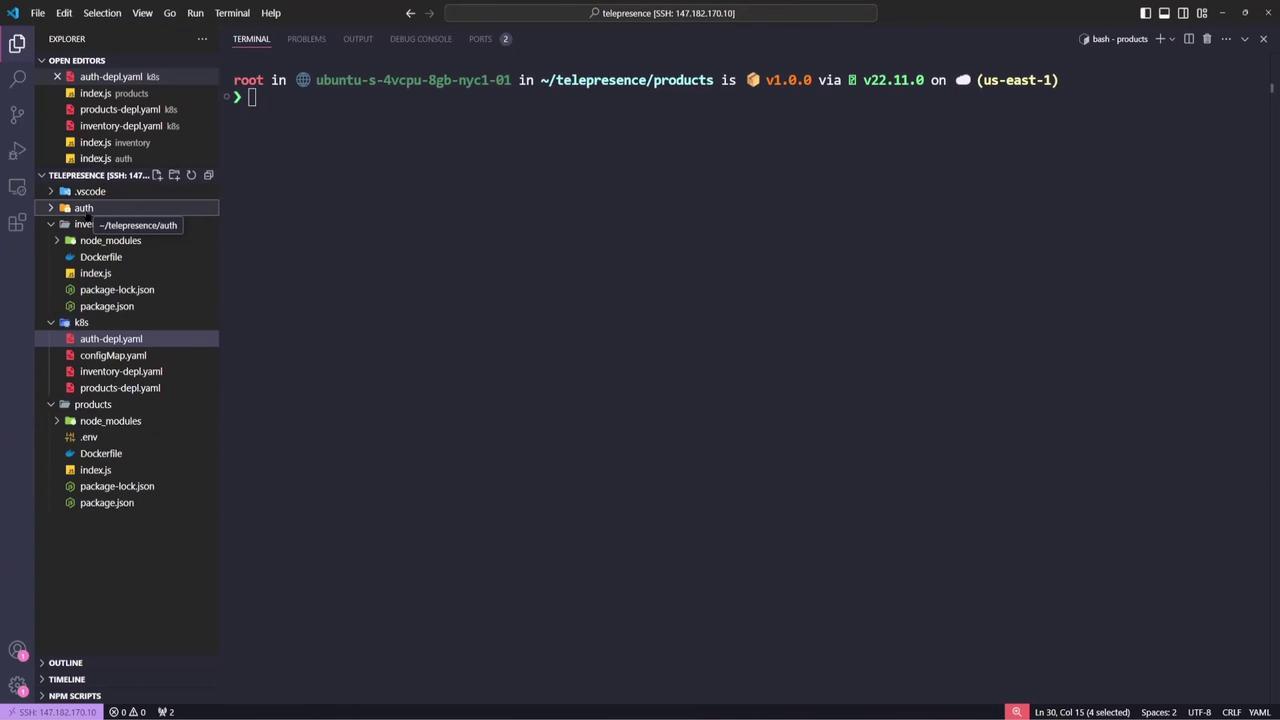Switch to the DEBUG CONSOLE tab
Image resolution: width=1280 pixels, height=720 pixels.
[x=421, y=39]
